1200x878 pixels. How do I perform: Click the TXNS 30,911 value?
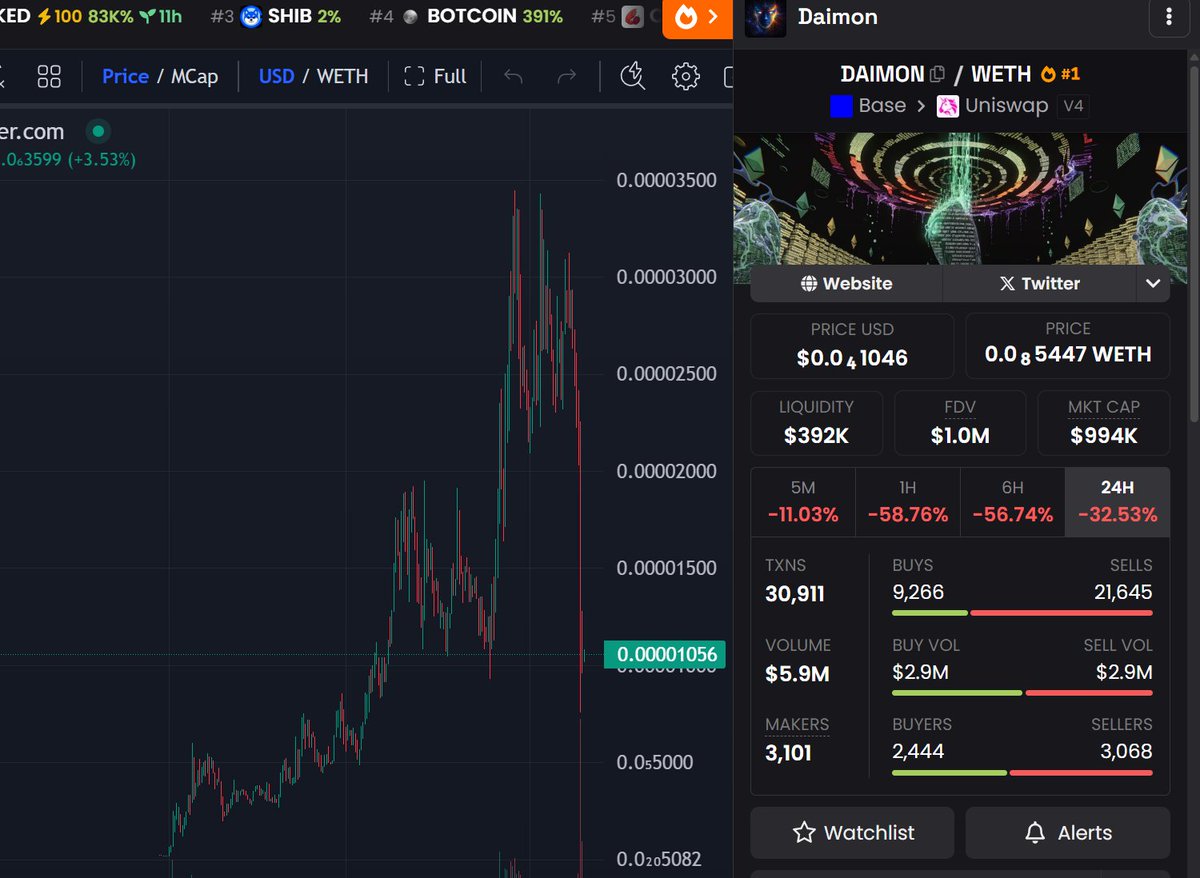click(x=795, y=594)
